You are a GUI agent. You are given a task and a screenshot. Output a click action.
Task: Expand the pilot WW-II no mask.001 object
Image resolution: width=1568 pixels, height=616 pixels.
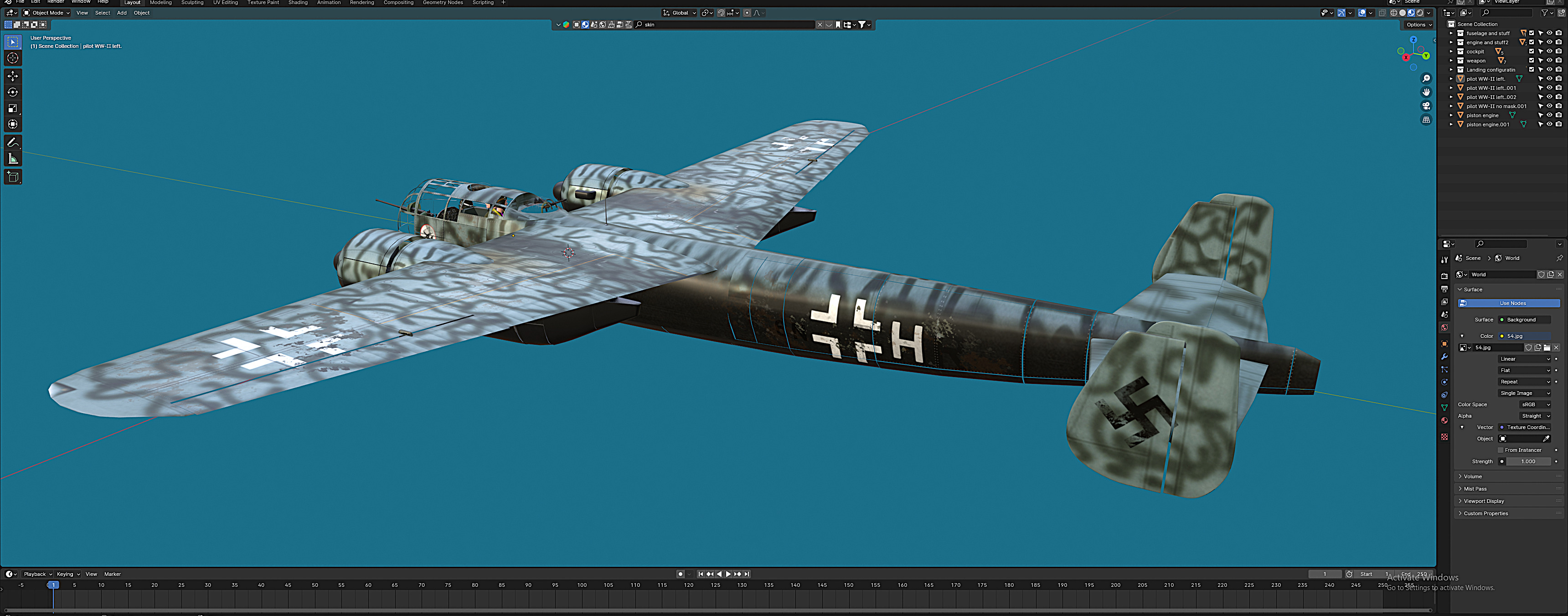1451,107
